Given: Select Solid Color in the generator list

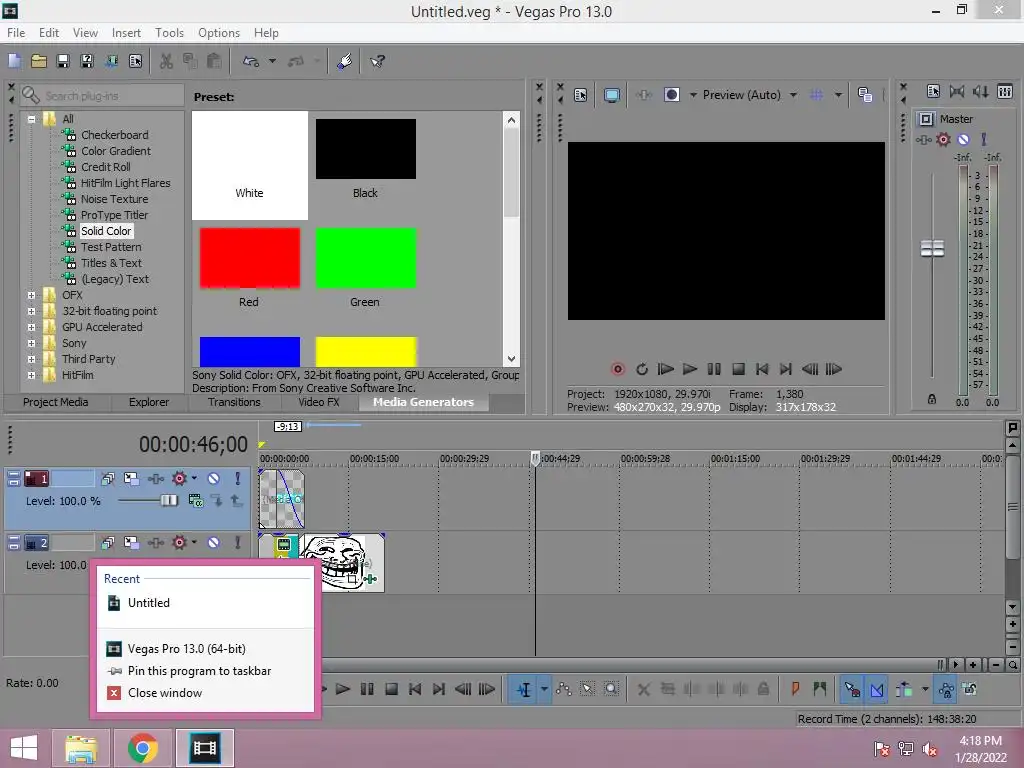Looking at the screenshot, I should pos(106,231).
